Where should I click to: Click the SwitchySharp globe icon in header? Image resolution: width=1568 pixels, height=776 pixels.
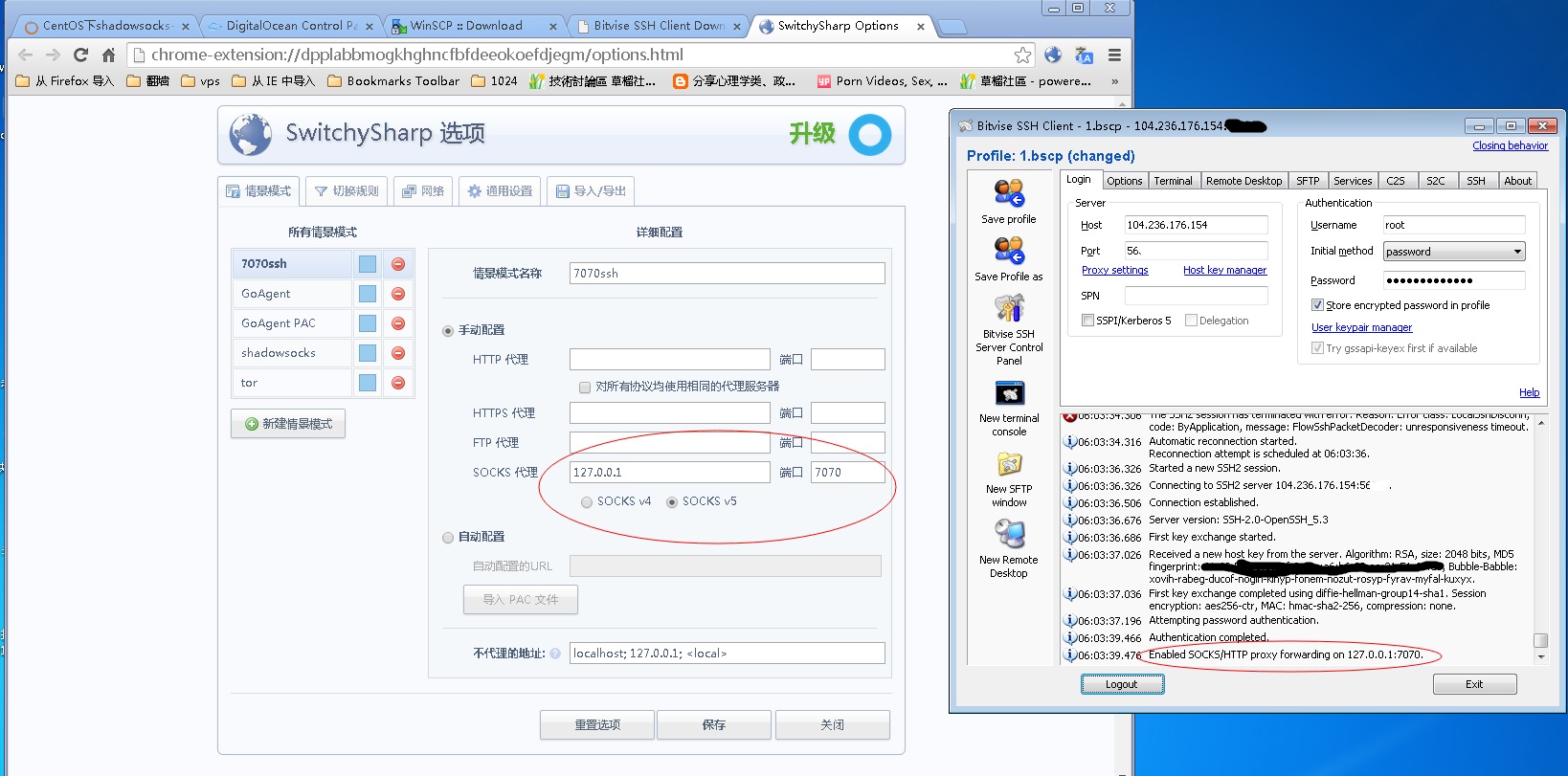(x=251, y=135)
